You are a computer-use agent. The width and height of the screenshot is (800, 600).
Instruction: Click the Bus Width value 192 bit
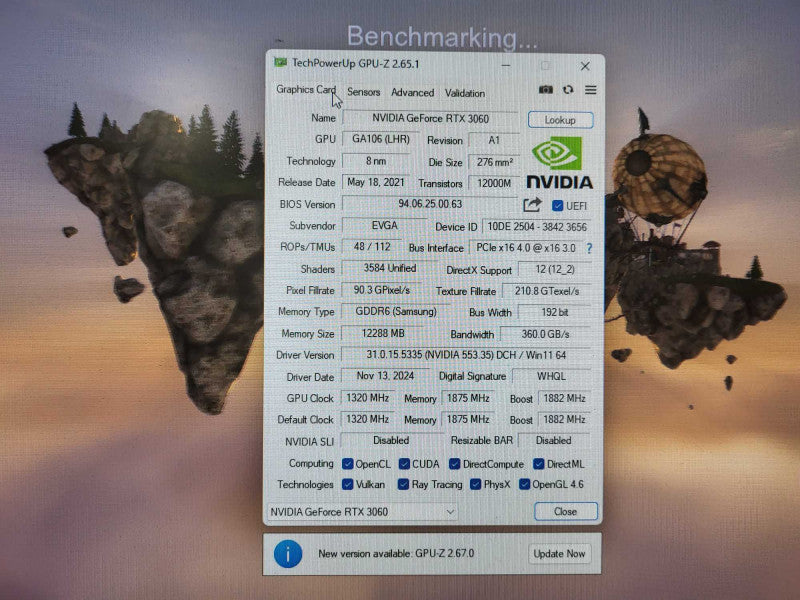(555, 312)
